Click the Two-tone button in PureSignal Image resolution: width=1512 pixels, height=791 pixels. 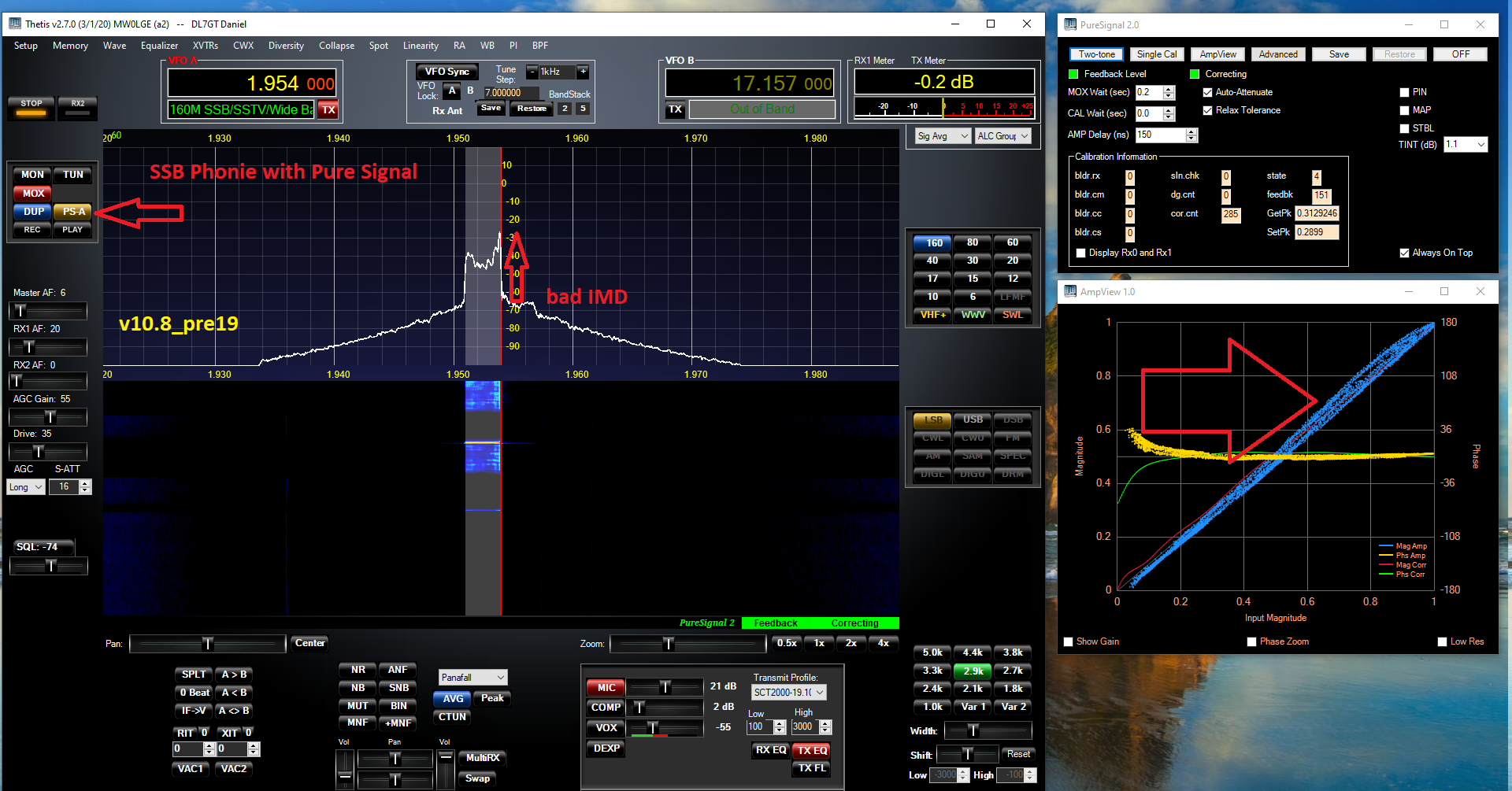pyautogui.click(x=1096, y=54)
